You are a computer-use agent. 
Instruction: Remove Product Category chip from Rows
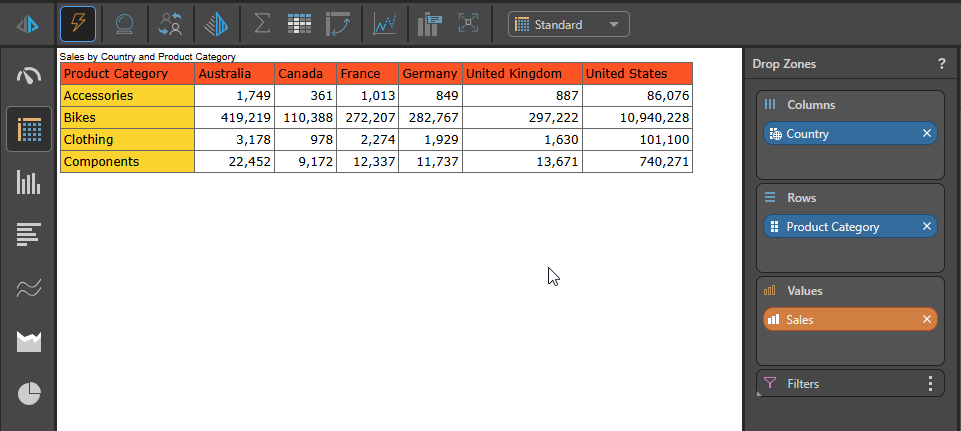click(927, 226)
